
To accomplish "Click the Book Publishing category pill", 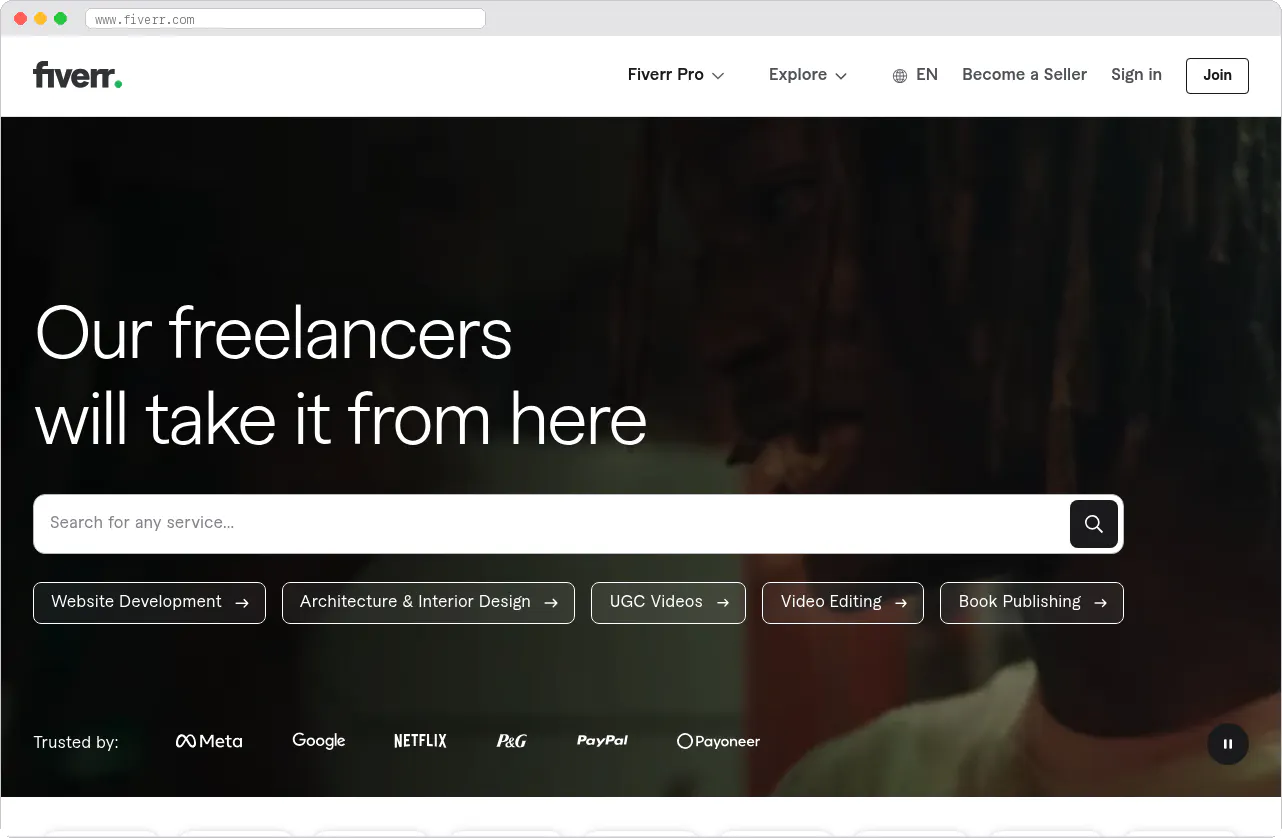I will click(x=1031, y=602).
